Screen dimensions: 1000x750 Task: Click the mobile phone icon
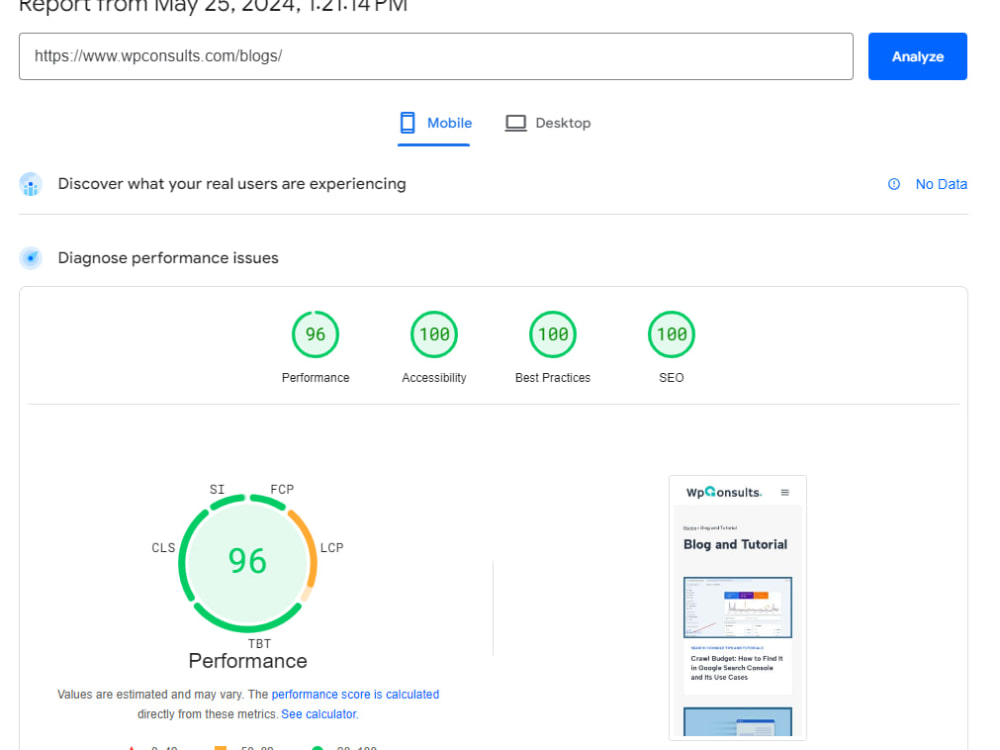pos(408,122)
